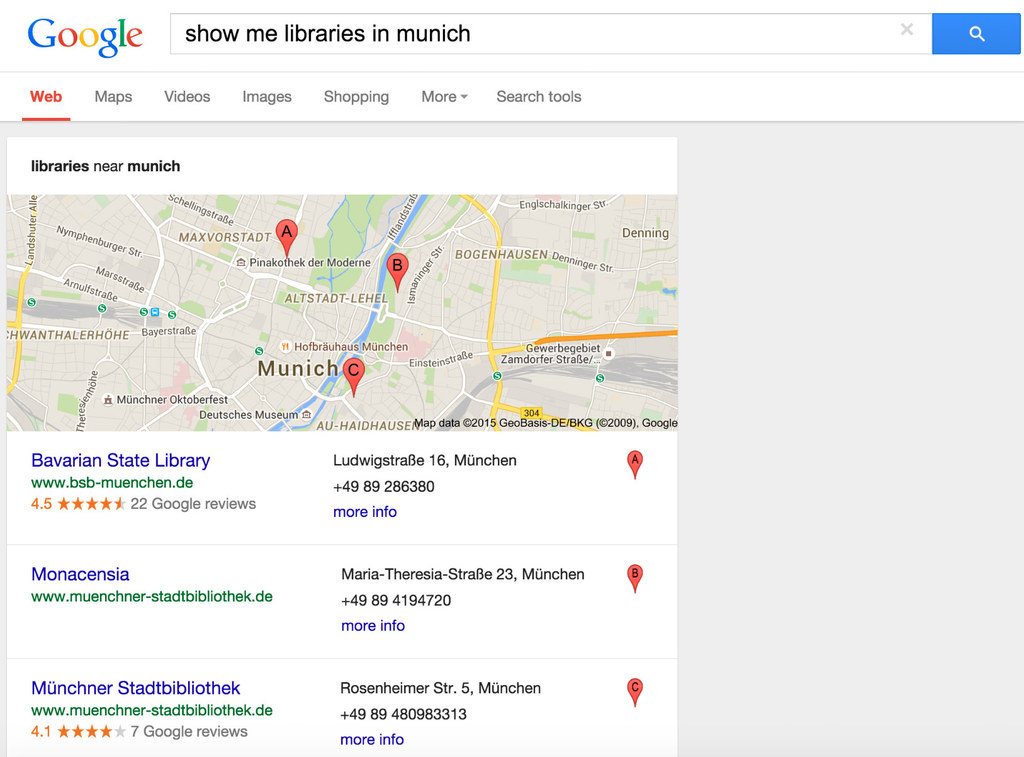Click the Gewerbegebiet Zamdorfer Straße map marker

click(609, 353)
